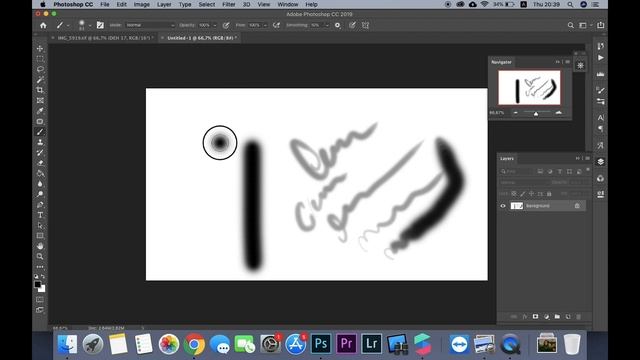Select the Frame tool
Image resolution: width=640 pixels, height=360 pixels.
40,100
